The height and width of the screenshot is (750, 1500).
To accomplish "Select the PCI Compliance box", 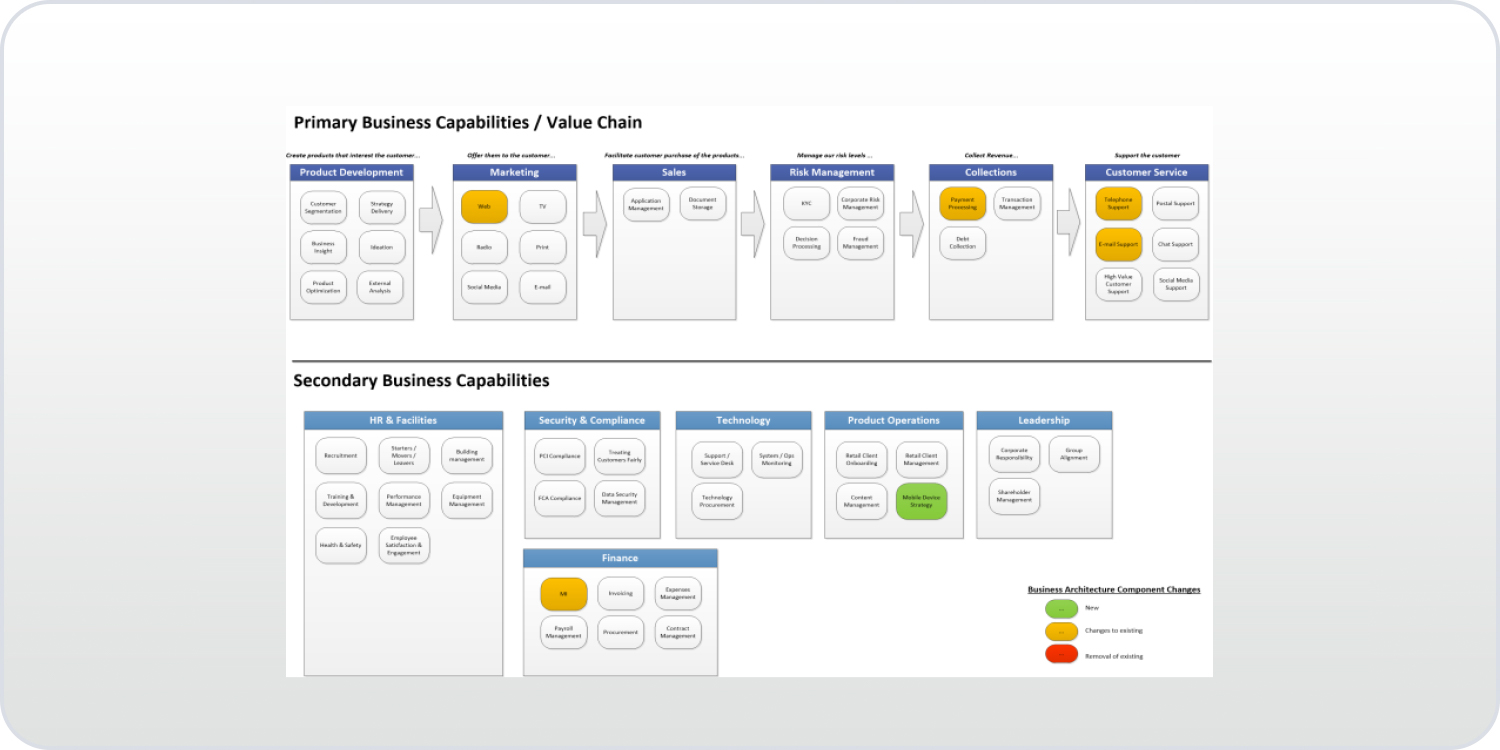I will point(559,455).
